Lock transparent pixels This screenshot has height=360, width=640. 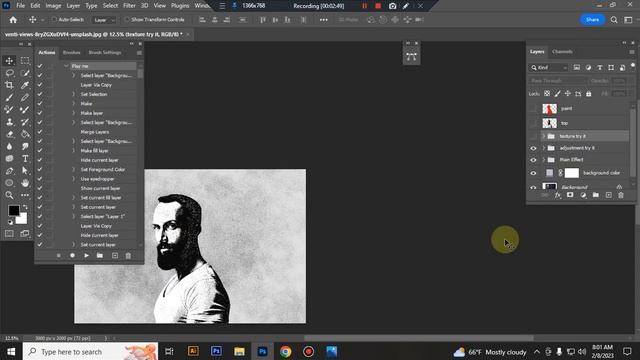point(547,94)
